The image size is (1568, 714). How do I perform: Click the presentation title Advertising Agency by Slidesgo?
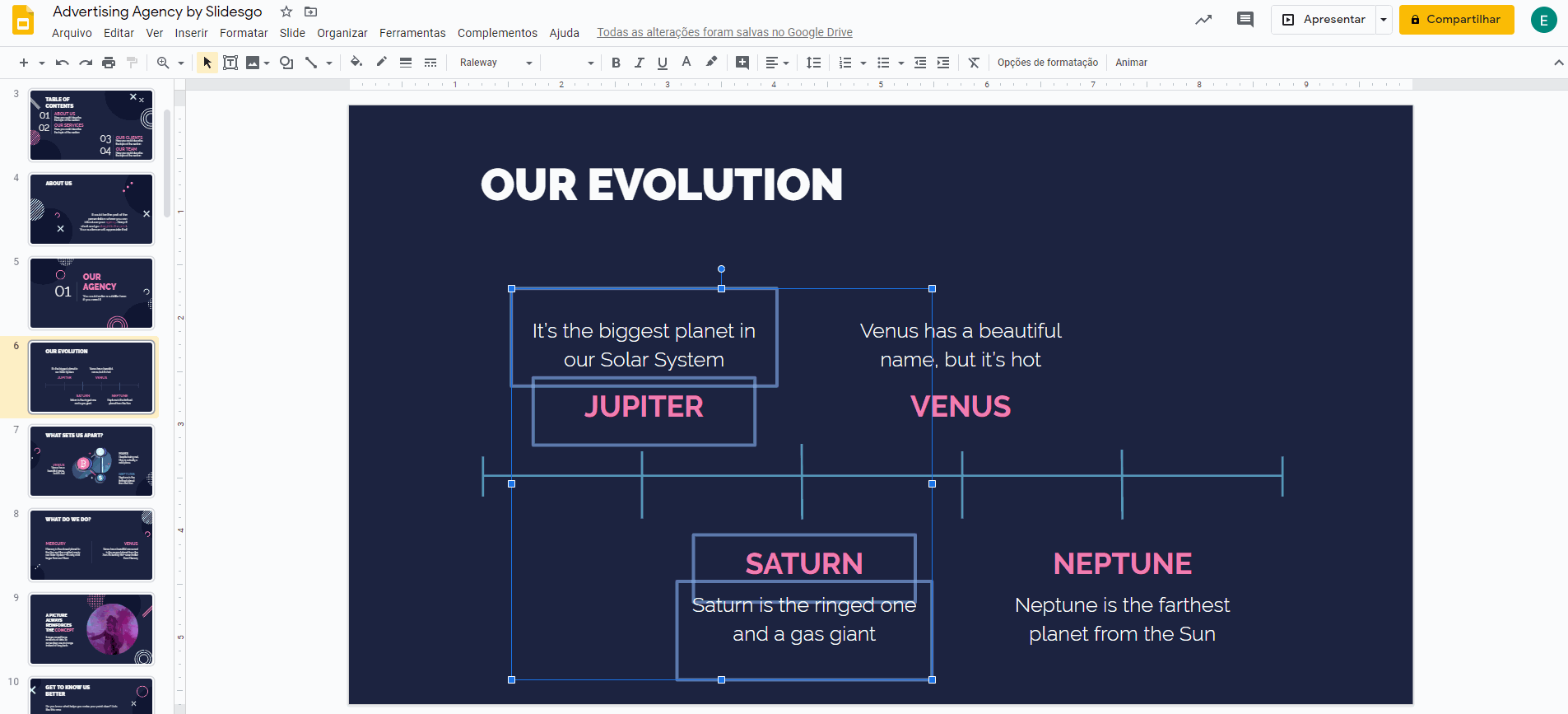157,12
